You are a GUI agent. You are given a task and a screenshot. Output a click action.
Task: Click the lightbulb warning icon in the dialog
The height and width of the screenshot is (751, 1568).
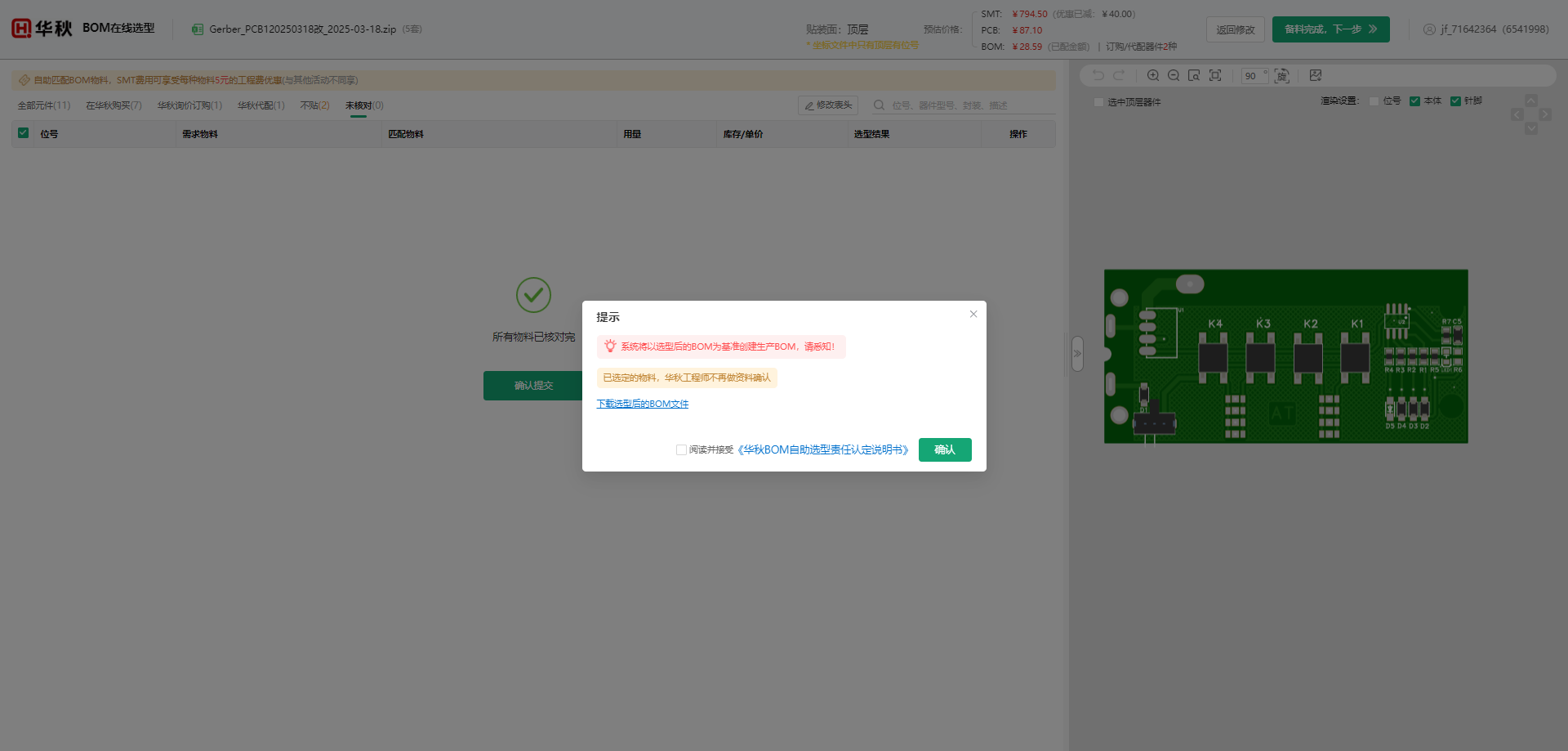610,346
